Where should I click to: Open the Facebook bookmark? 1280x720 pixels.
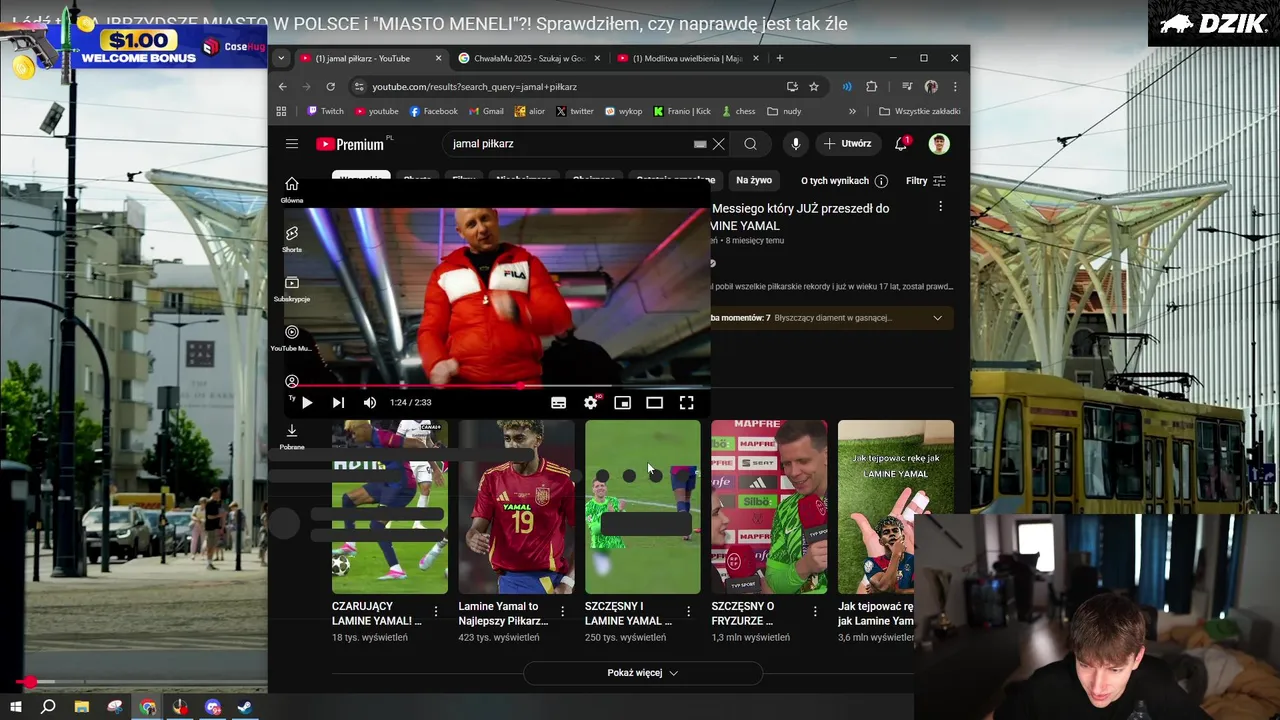pos(434,111)
